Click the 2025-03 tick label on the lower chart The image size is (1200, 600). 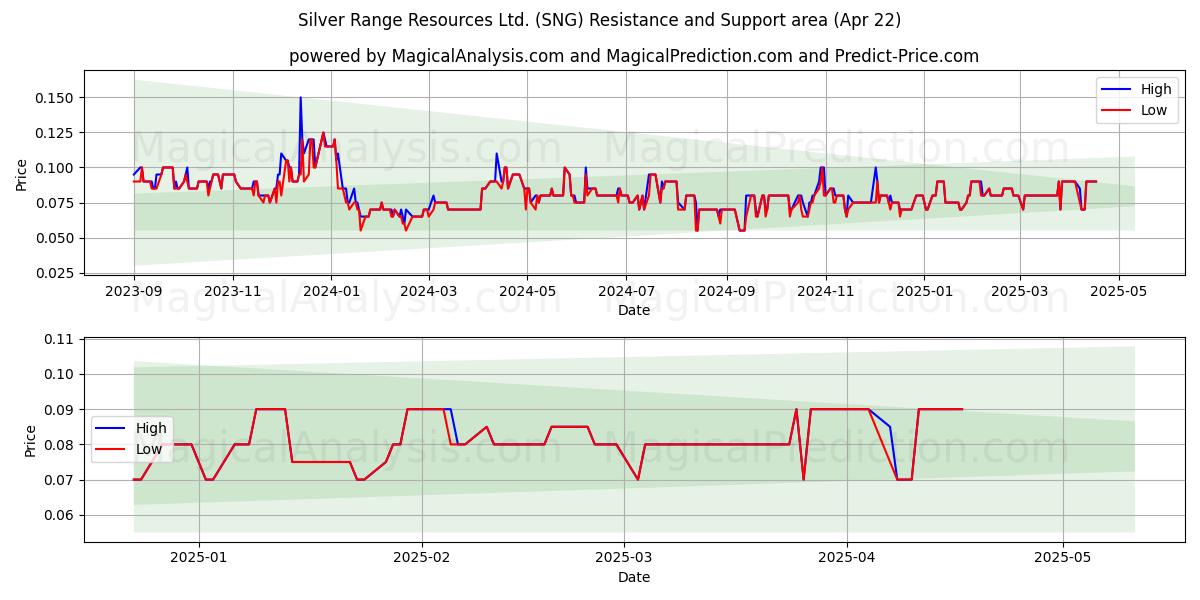click(x=624, y=558)
